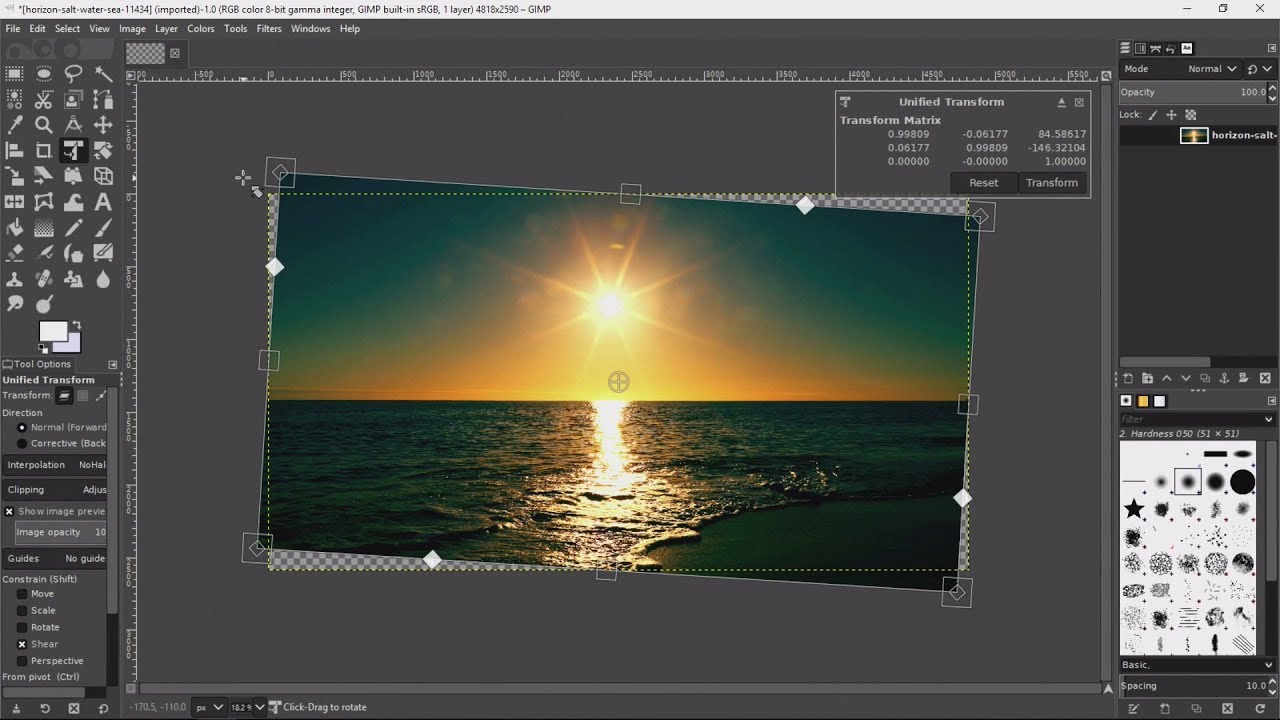Uncheck the Shear constrain checkbox
The width and height of the screenshot is (1280, 720).
point(22,644)
